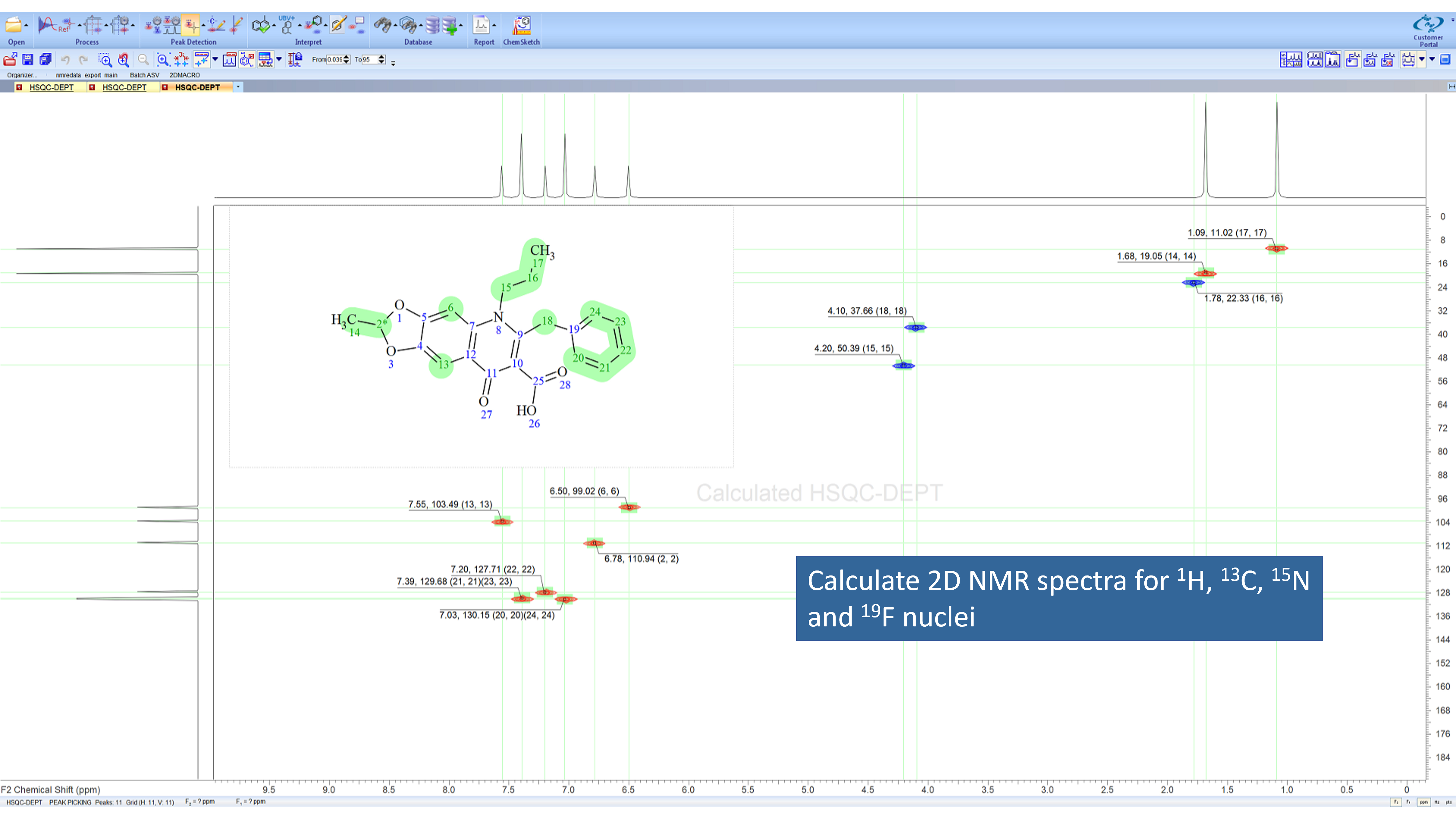Image resolution: width=1456 pixels, height=819 pixels.
Task: Open the document tabs list dropdown
Action: (238, 87)
